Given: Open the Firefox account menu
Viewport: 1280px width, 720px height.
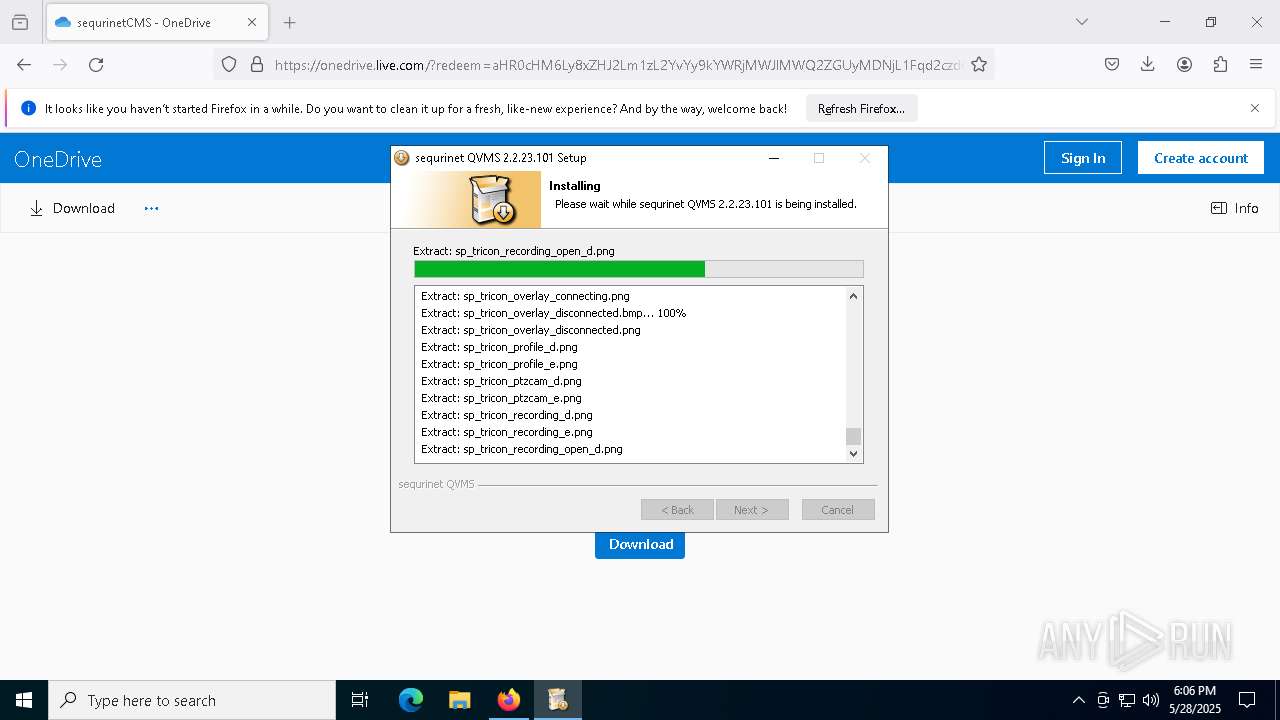Looking at the screenshot, I should 1184,64.
